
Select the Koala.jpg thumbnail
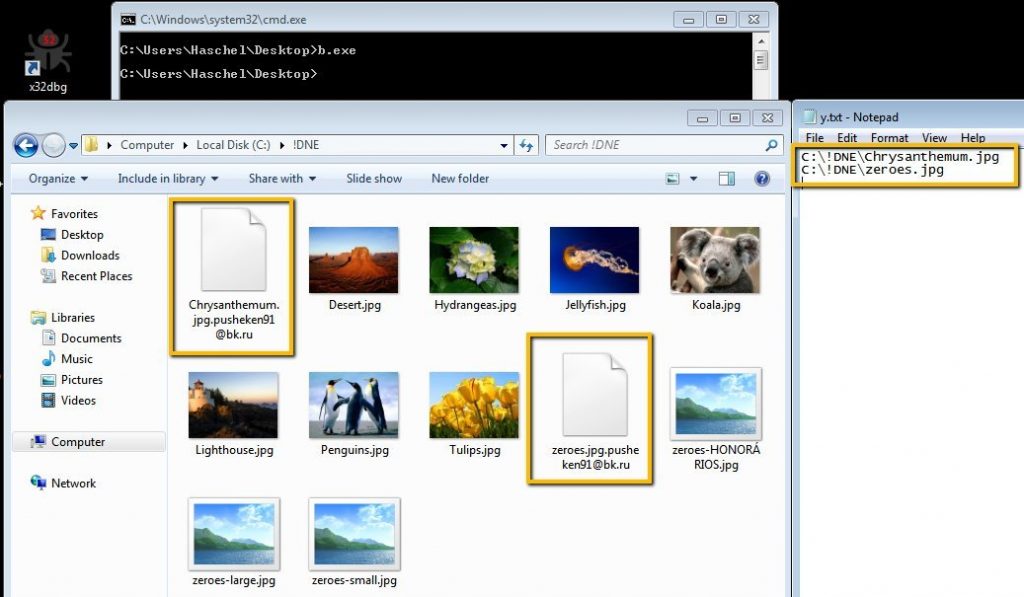click(x=715, y=260)
